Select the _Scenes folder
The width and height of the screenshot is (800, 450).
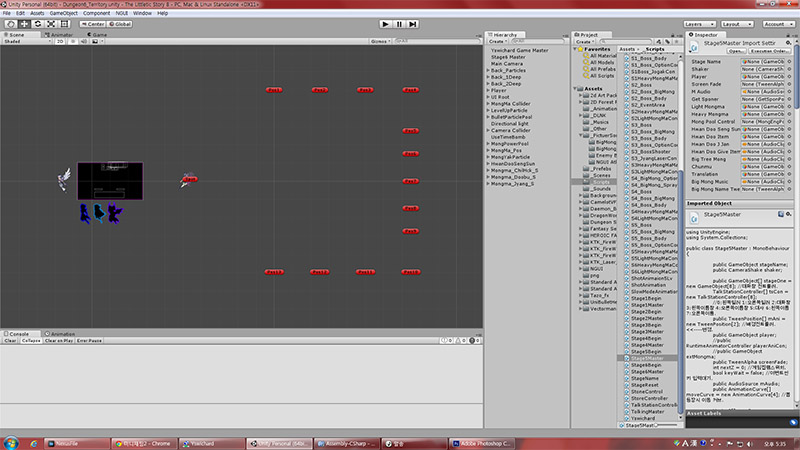click(x=597, y=175)
